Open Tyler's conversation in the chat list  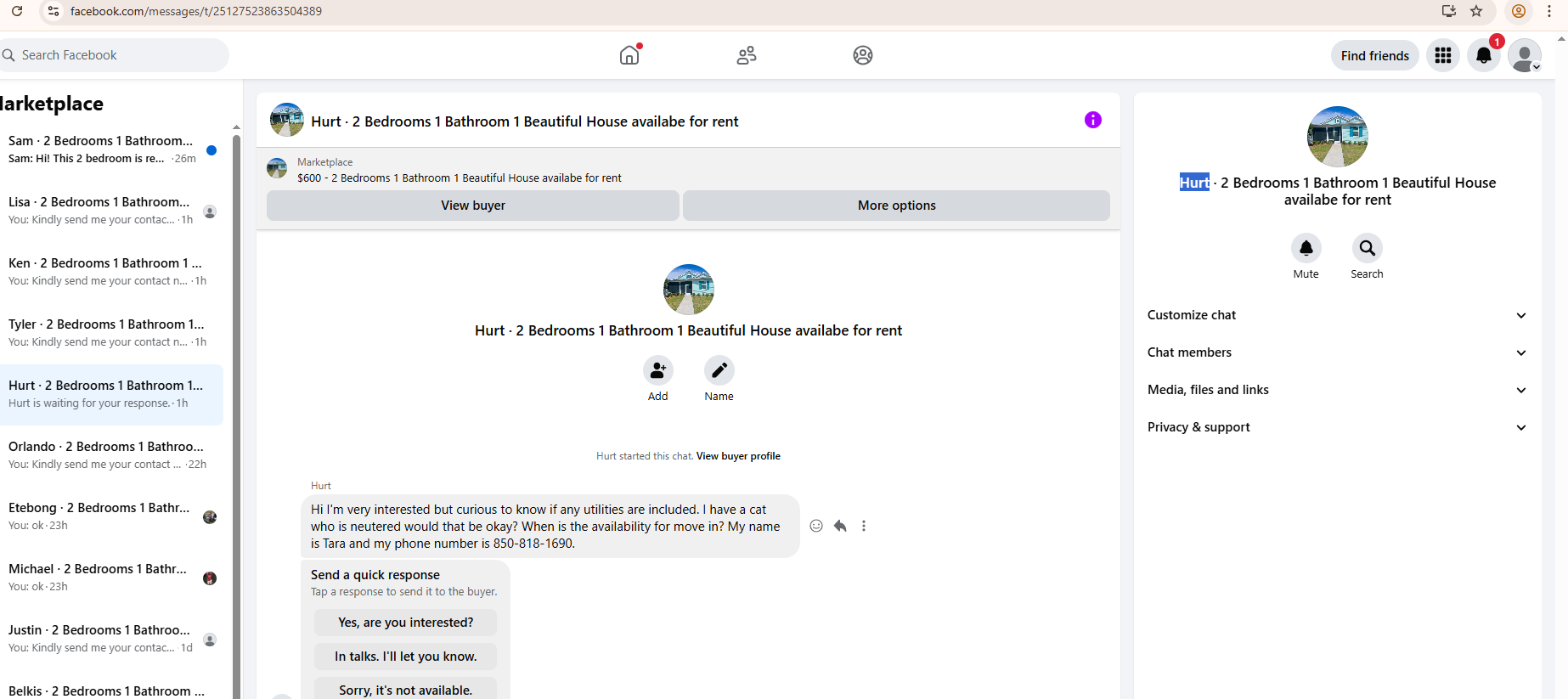pyautogui.click(x=111, y=333)
